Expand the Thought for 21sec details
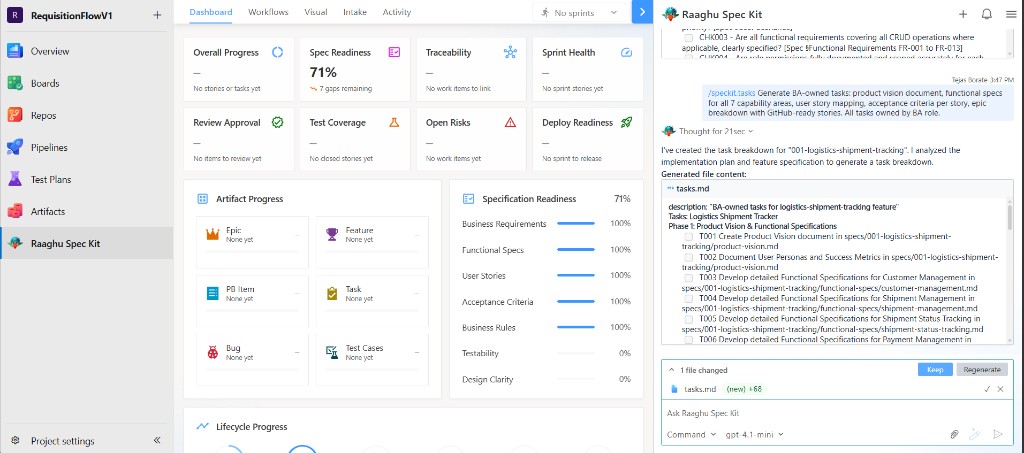 716,131
